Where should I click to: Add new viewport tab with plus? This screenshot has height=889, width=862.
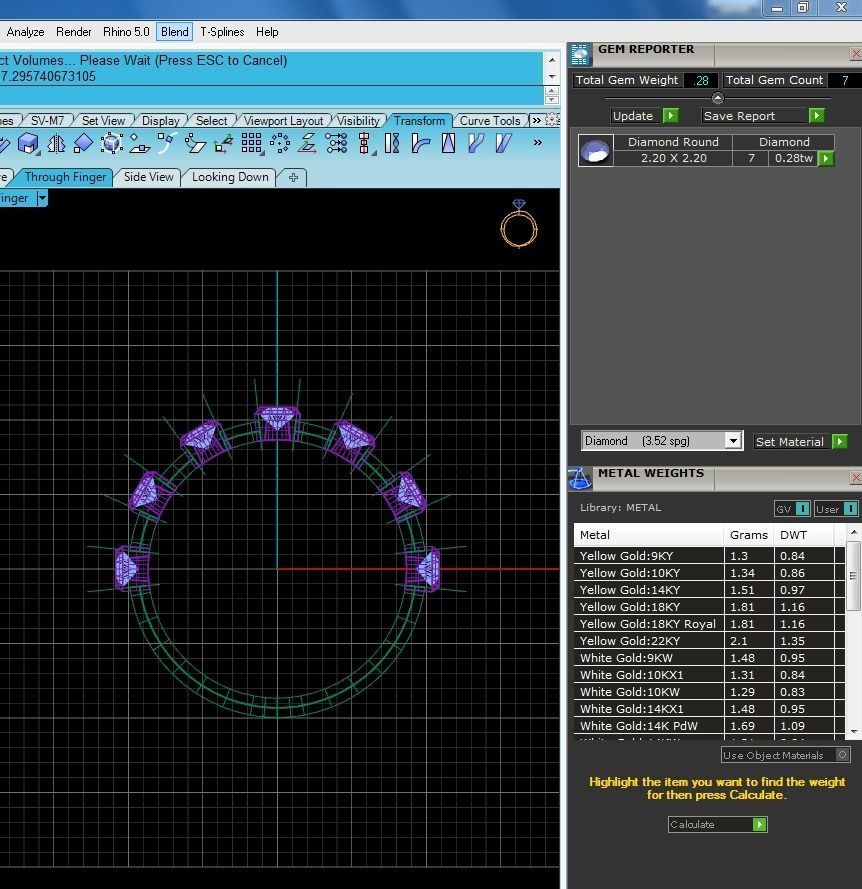293,177
